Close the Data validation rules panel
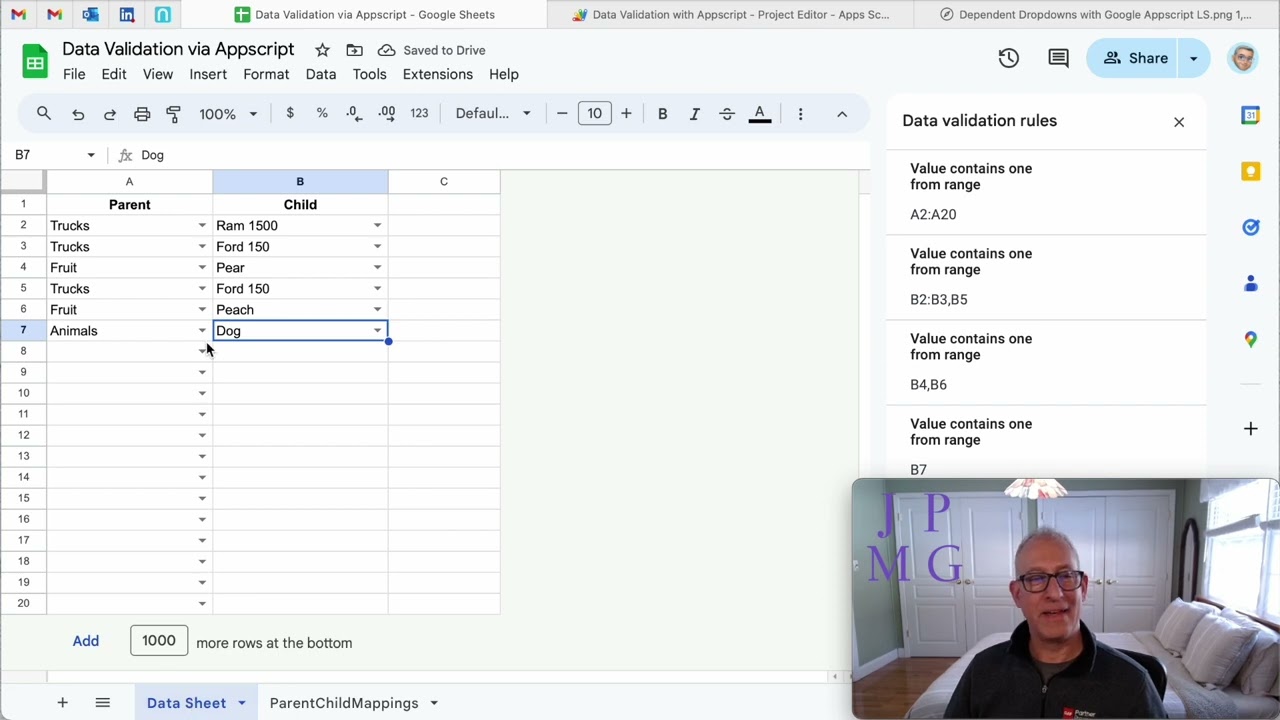 pos(1179,122)
